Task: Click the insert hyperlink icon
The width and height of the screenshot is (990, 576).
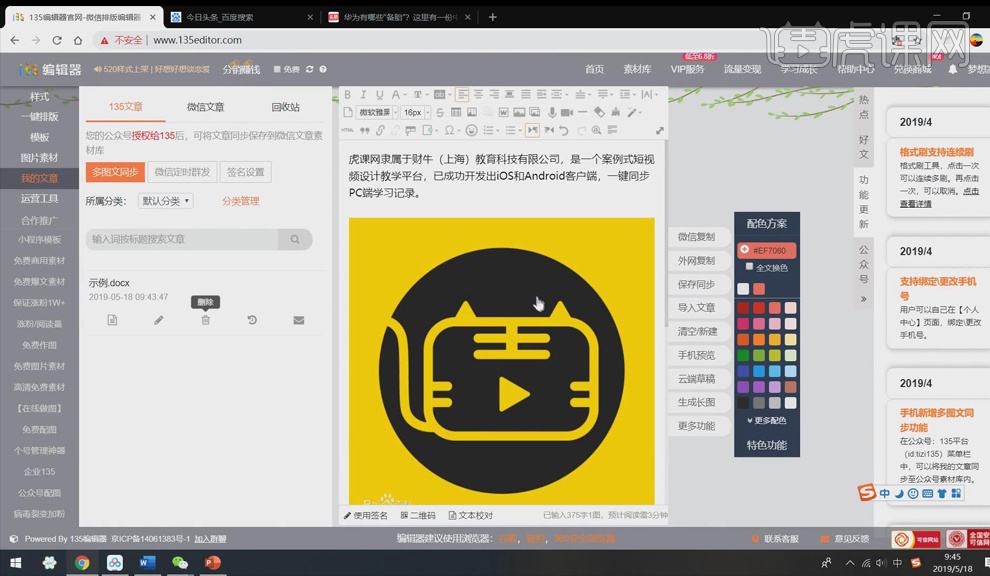Action: 380,130
